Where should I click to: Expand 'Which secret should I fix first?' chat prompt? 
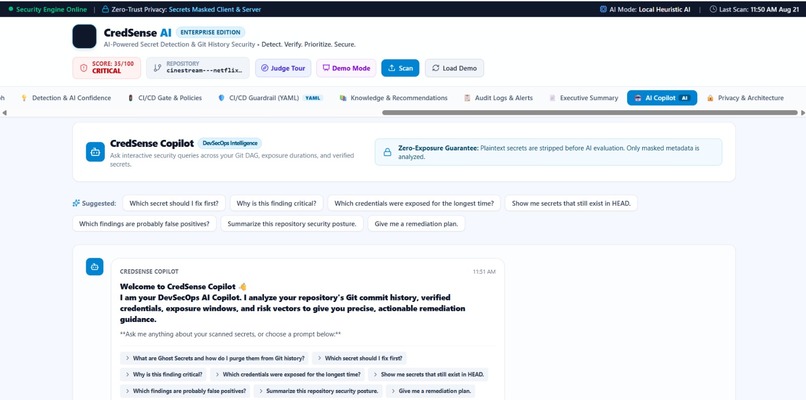coord(359,358)
